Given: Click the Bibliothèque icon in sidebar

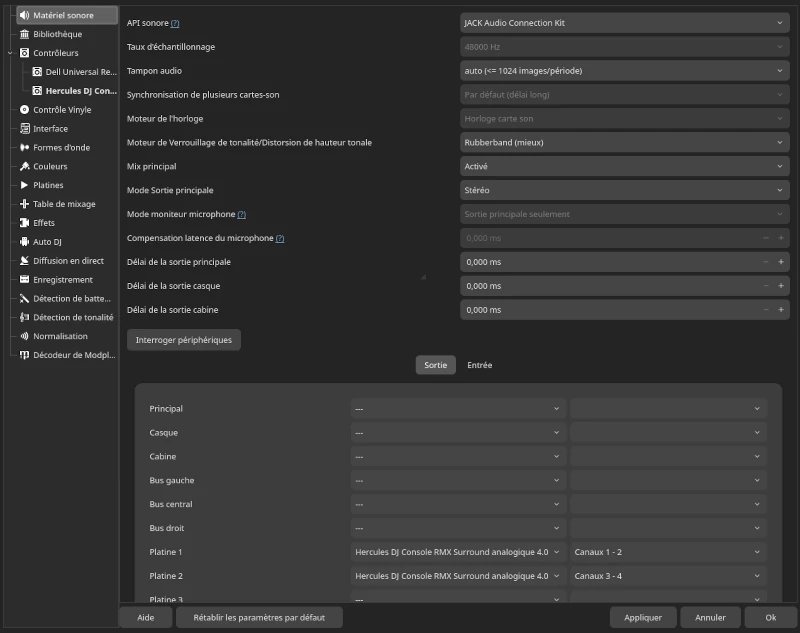Looking at the screenshot, I should [24, 34].
